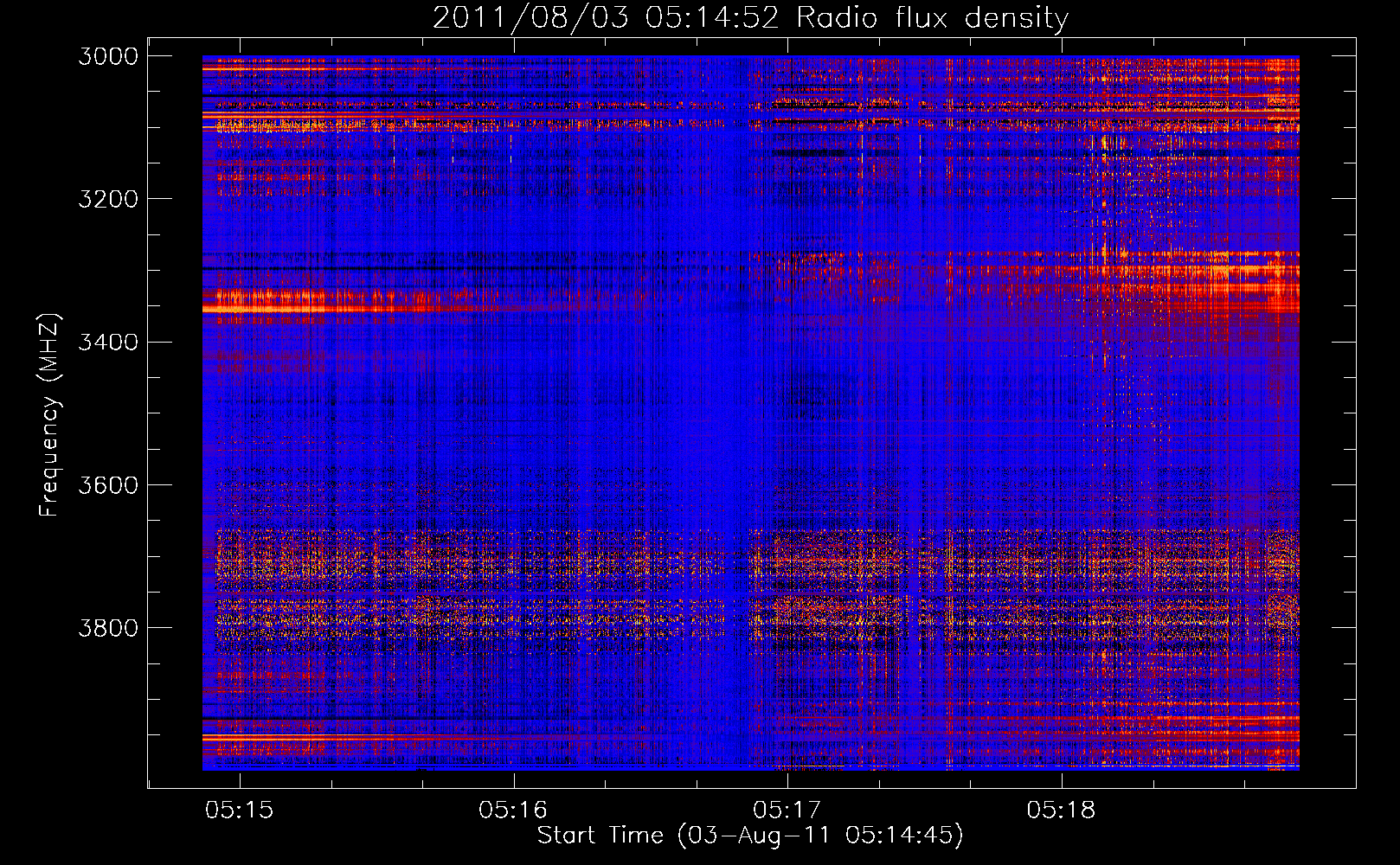
Task: Click the 3400 frequency tick label
Action: pyautogui.click(x=108, y=342)
